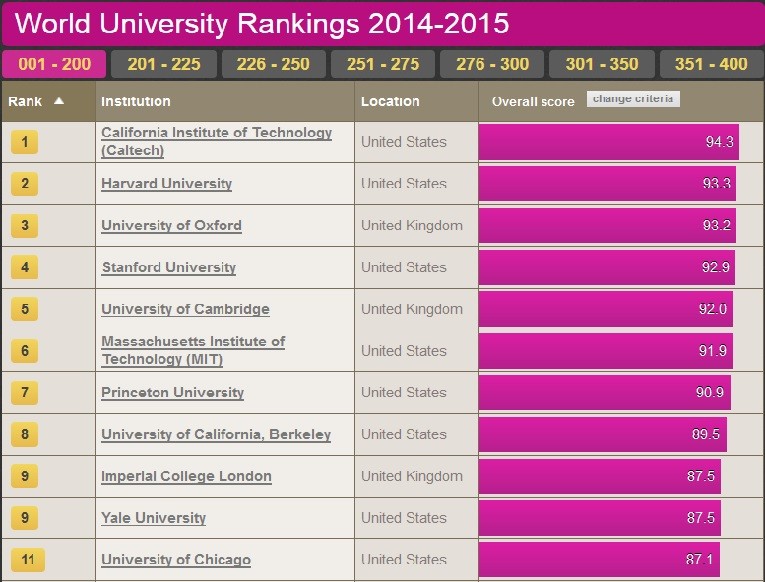Click the Institution column header

click(136, 101)
